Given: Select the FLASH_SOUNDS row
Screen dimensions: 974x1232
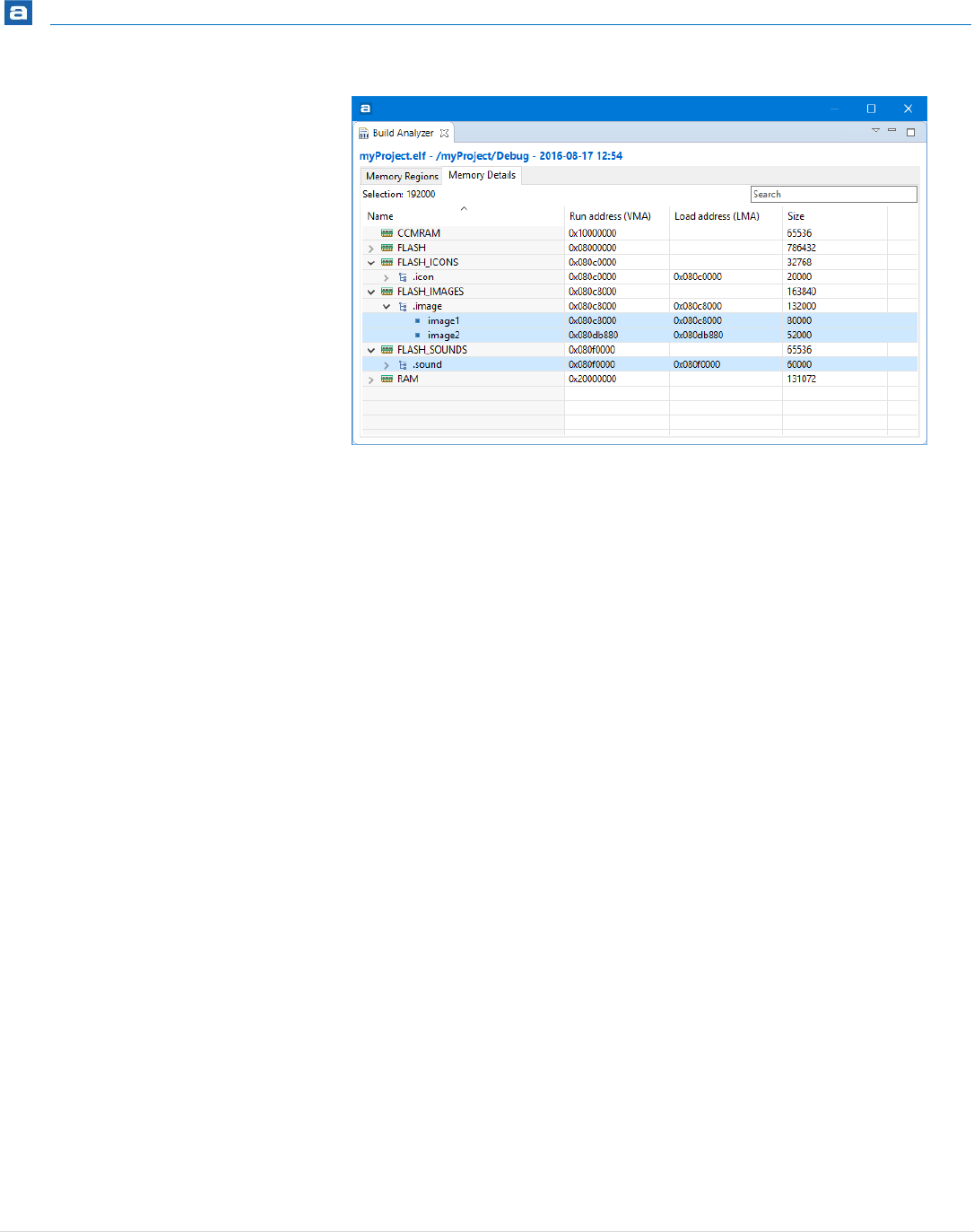Looking at the screenshot, I should click(x=639, y=350).
